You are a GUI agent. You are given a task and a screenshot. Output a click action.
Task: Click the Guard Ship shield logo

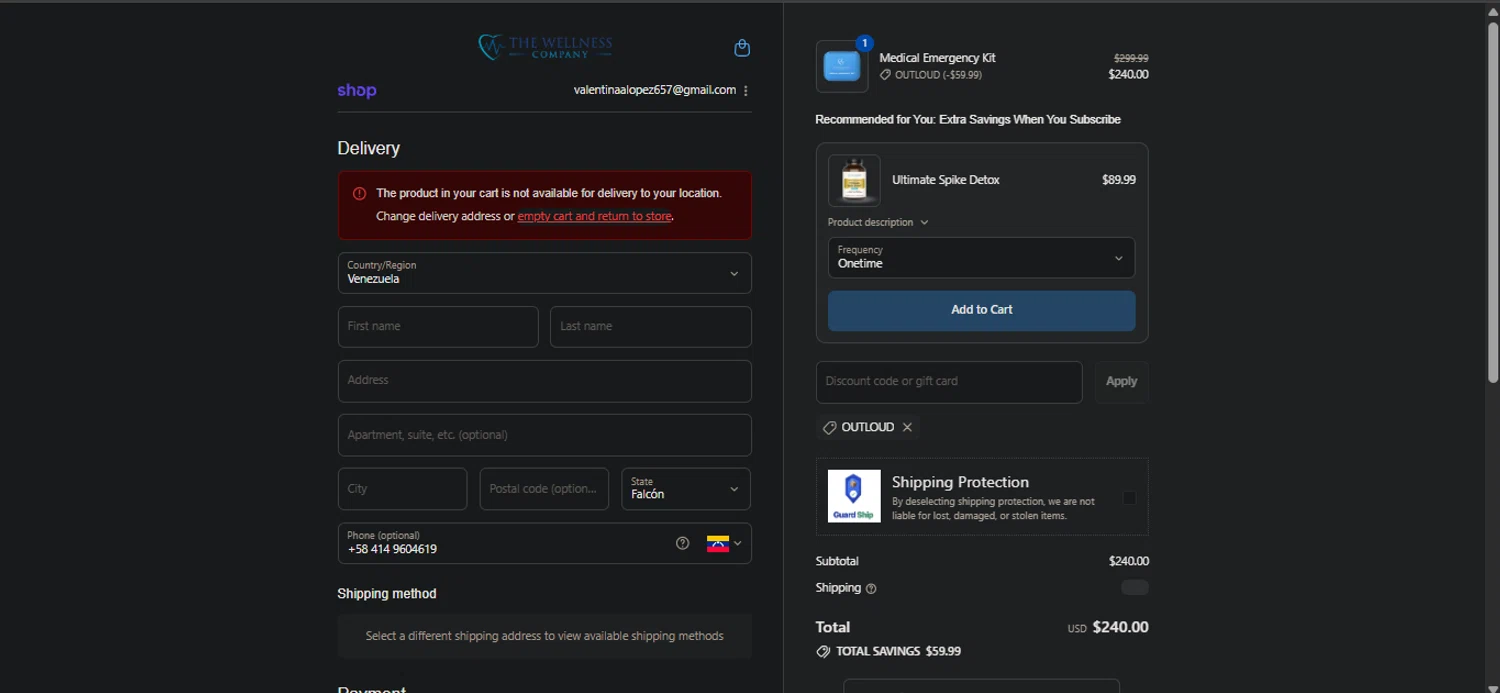coord(854,496)
